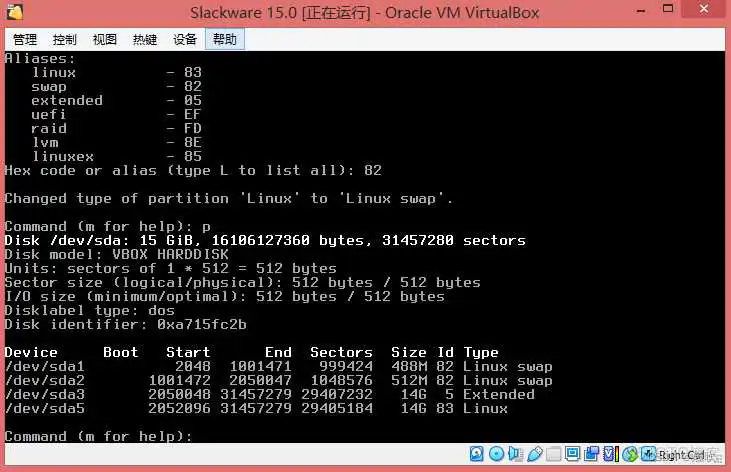Click the 'linuxex' alias line
Viewport: 731px width, 472px height.
[x=117, y=157]
